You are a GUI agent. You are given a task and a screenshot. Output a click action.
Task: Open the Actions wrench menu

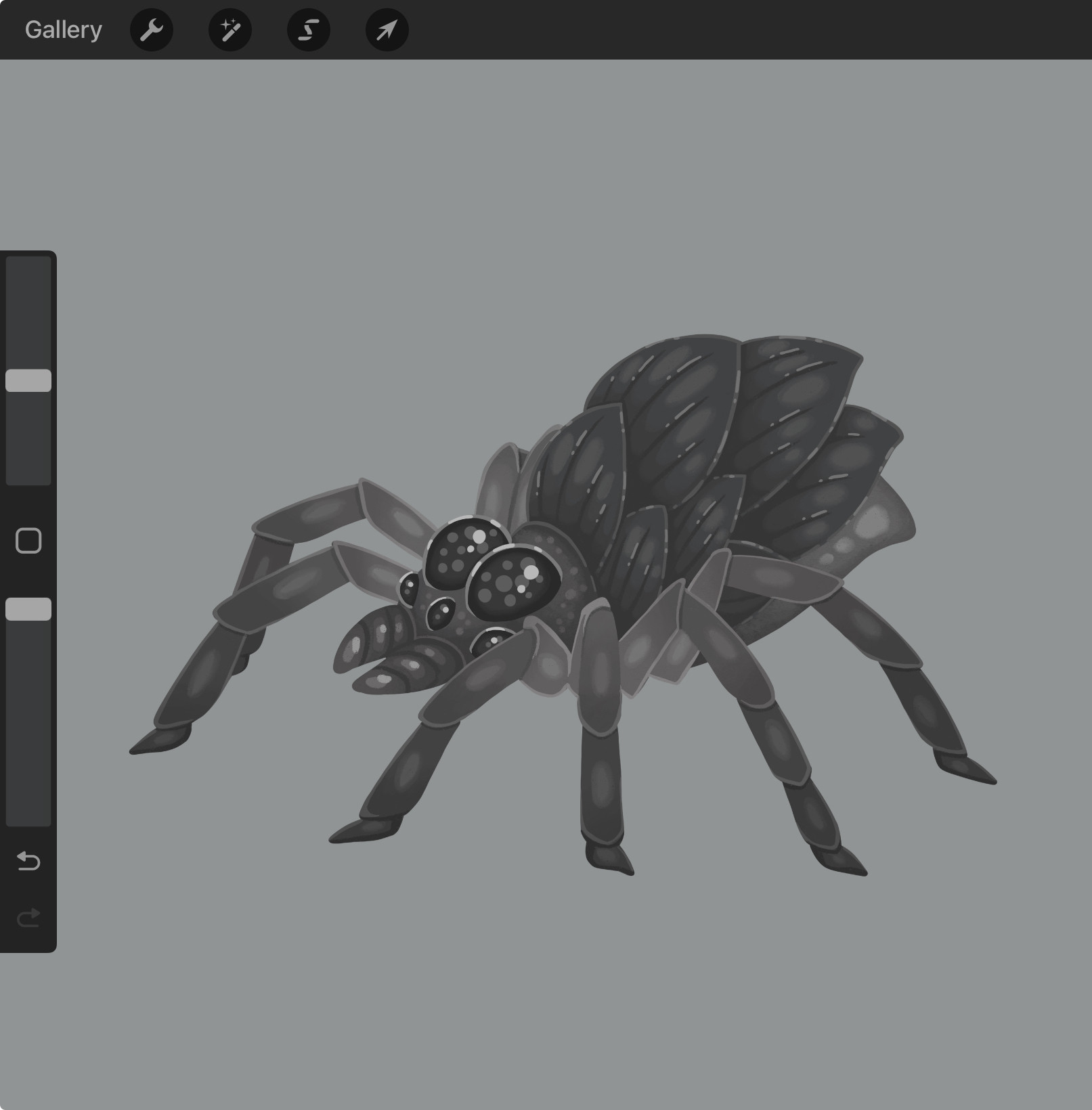(152, 30)
